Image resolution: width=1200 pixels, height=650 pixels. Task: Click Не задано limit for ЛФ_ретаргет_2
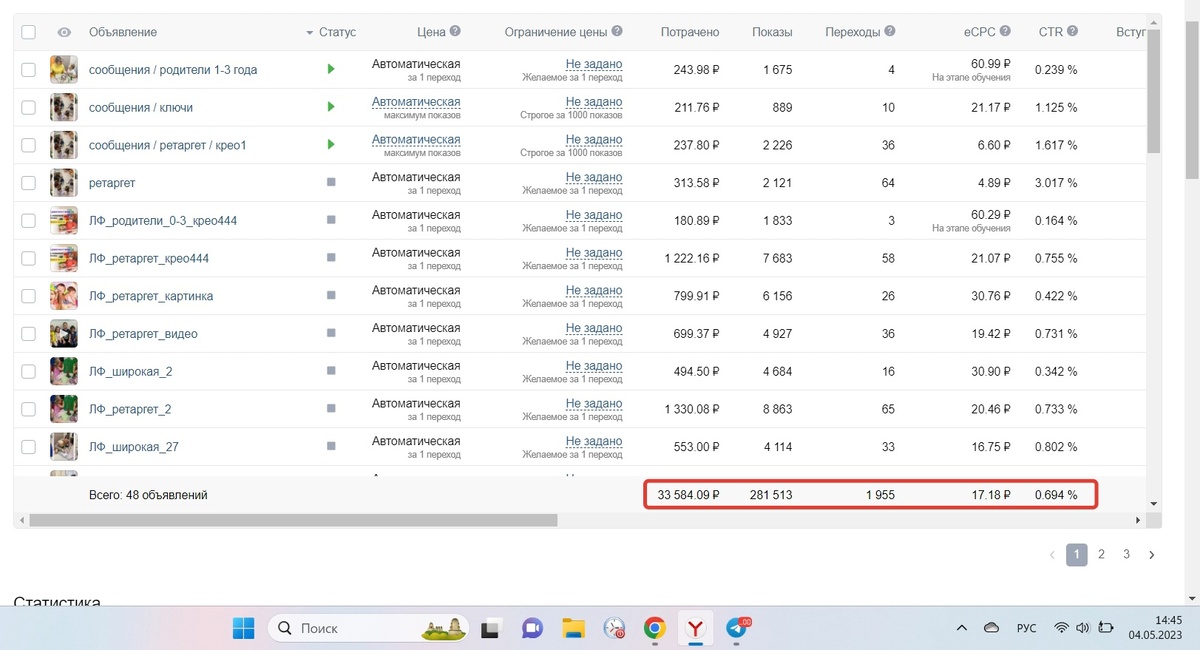coord(594,403)
